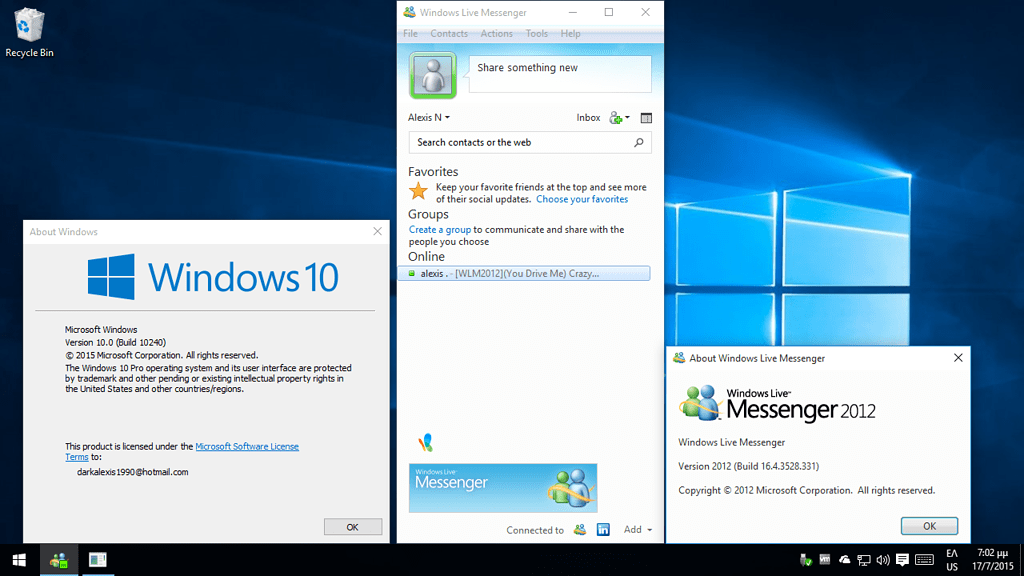Expand the add contact dropdown arrow
Viewport: 1024px width, 576px height.
(x=629, y=117)
